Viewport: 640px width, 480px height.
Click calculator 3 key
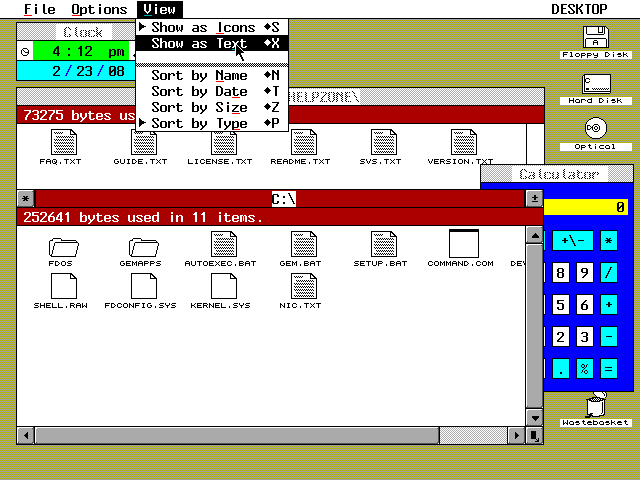tap(584, 337)
